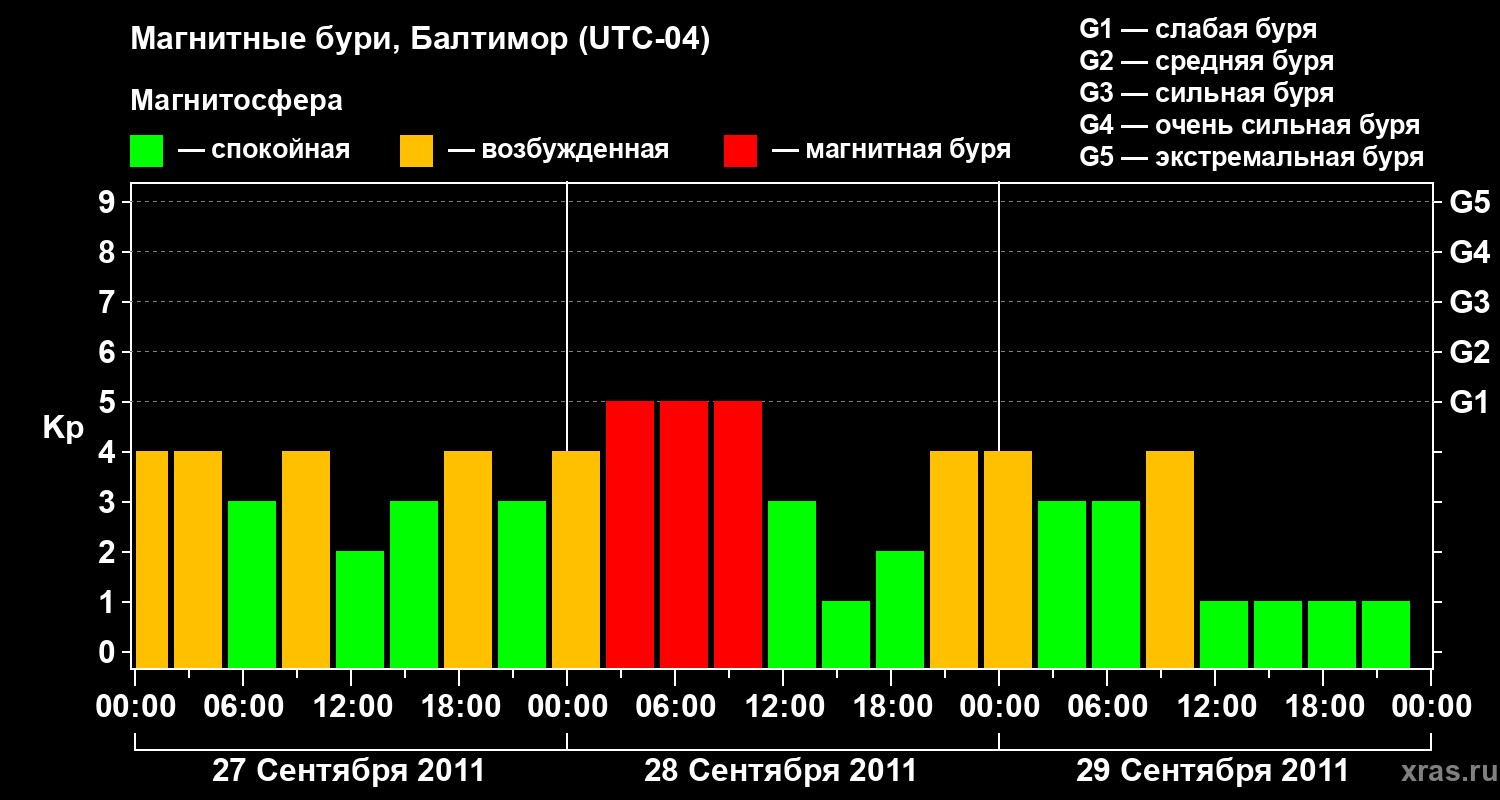Click the '29 Сентября 2011' date label
Image resolution: width=1500 pixels, height=800 pixels.
[1212, 771]
